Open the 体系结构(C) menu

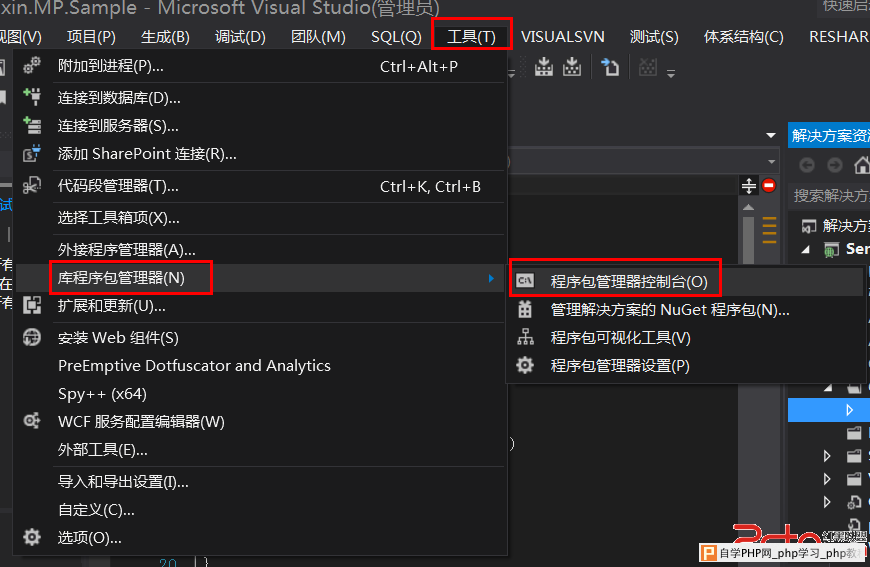click(743, 37)
